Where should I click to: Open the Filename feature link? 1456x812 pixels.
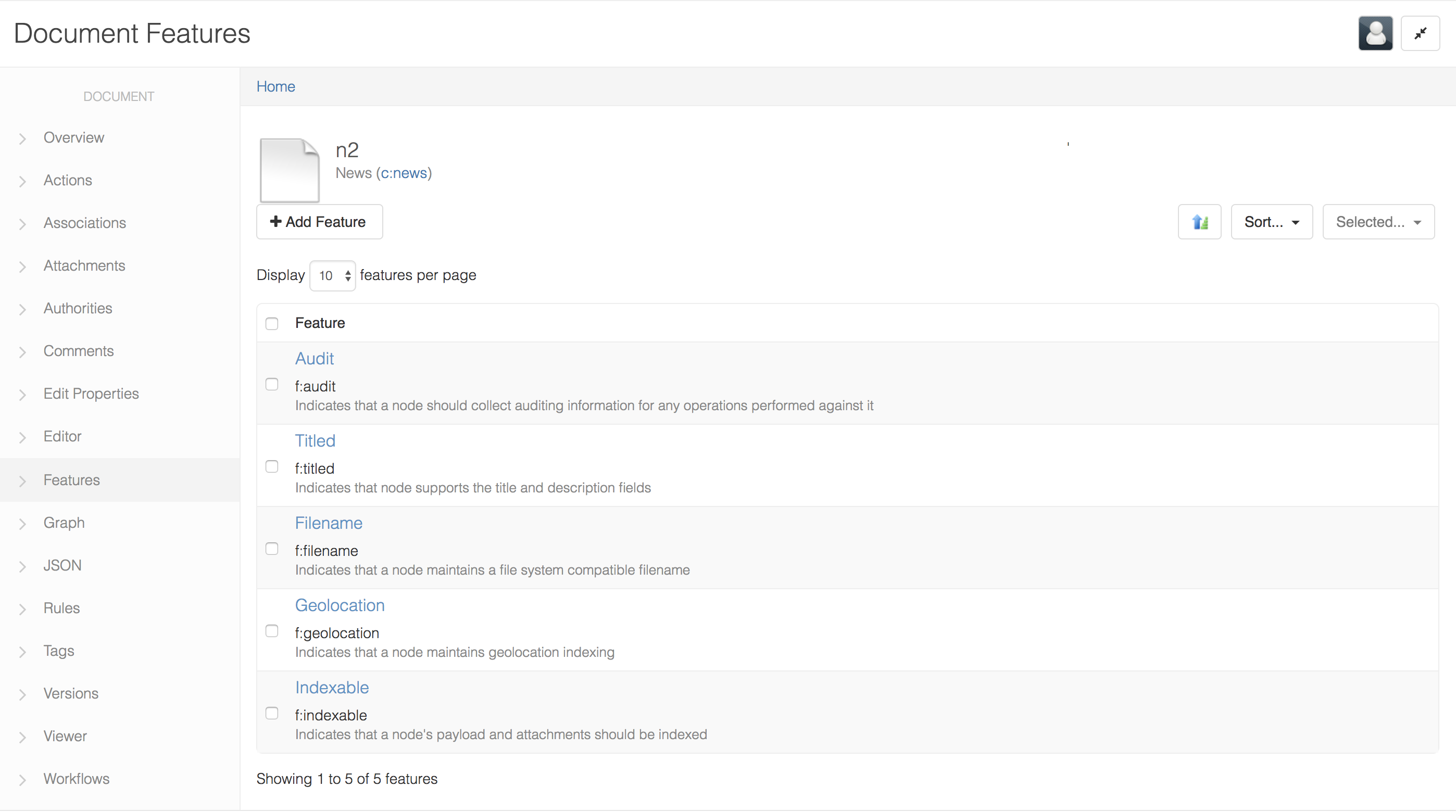point(329,523)
